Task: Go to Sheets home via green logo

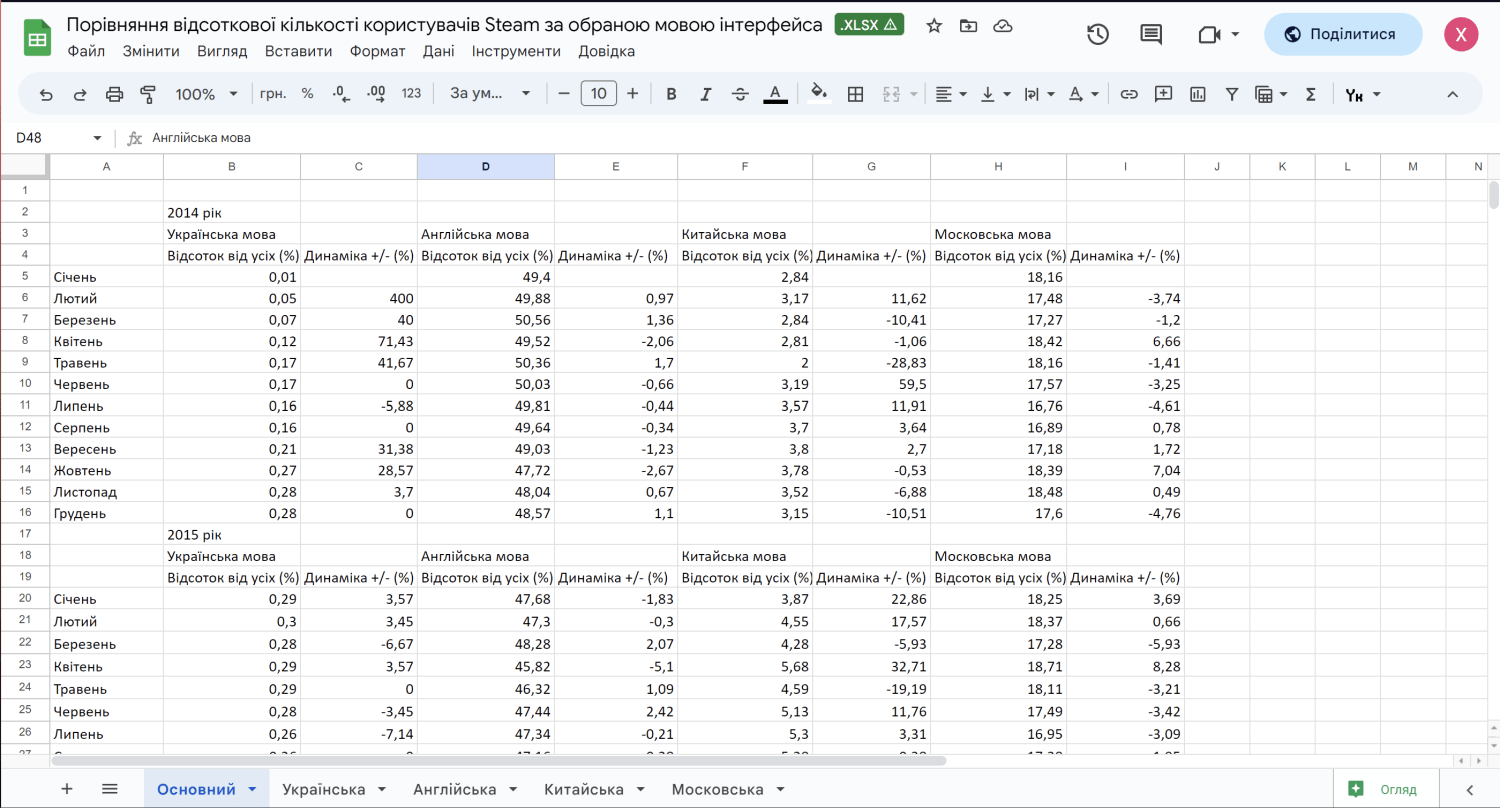Action: click(x=38, y=39)
